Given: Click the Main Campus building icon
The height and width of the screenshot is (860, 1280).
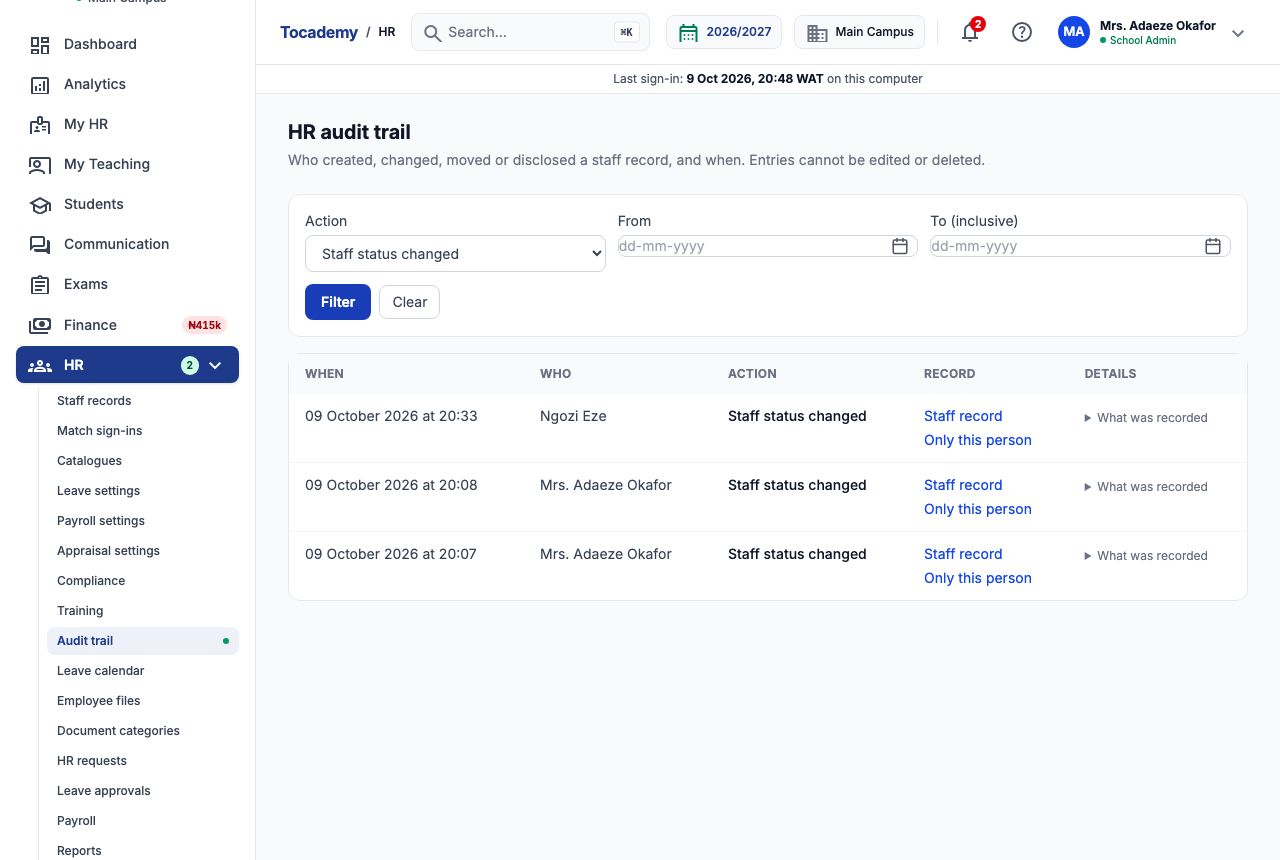Looking at the screenshot, I should [x=817, y=32].
